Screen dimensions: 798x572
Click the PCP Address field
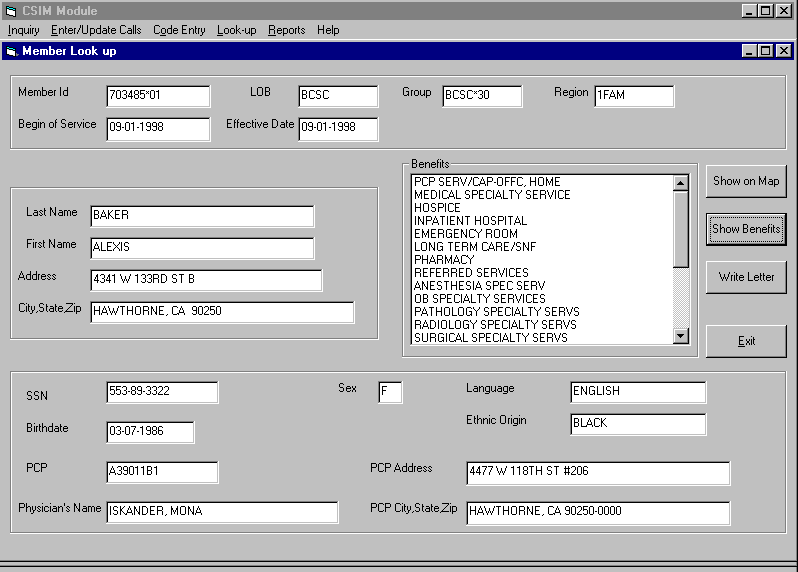pyautogui.click(x=598, y=473)
